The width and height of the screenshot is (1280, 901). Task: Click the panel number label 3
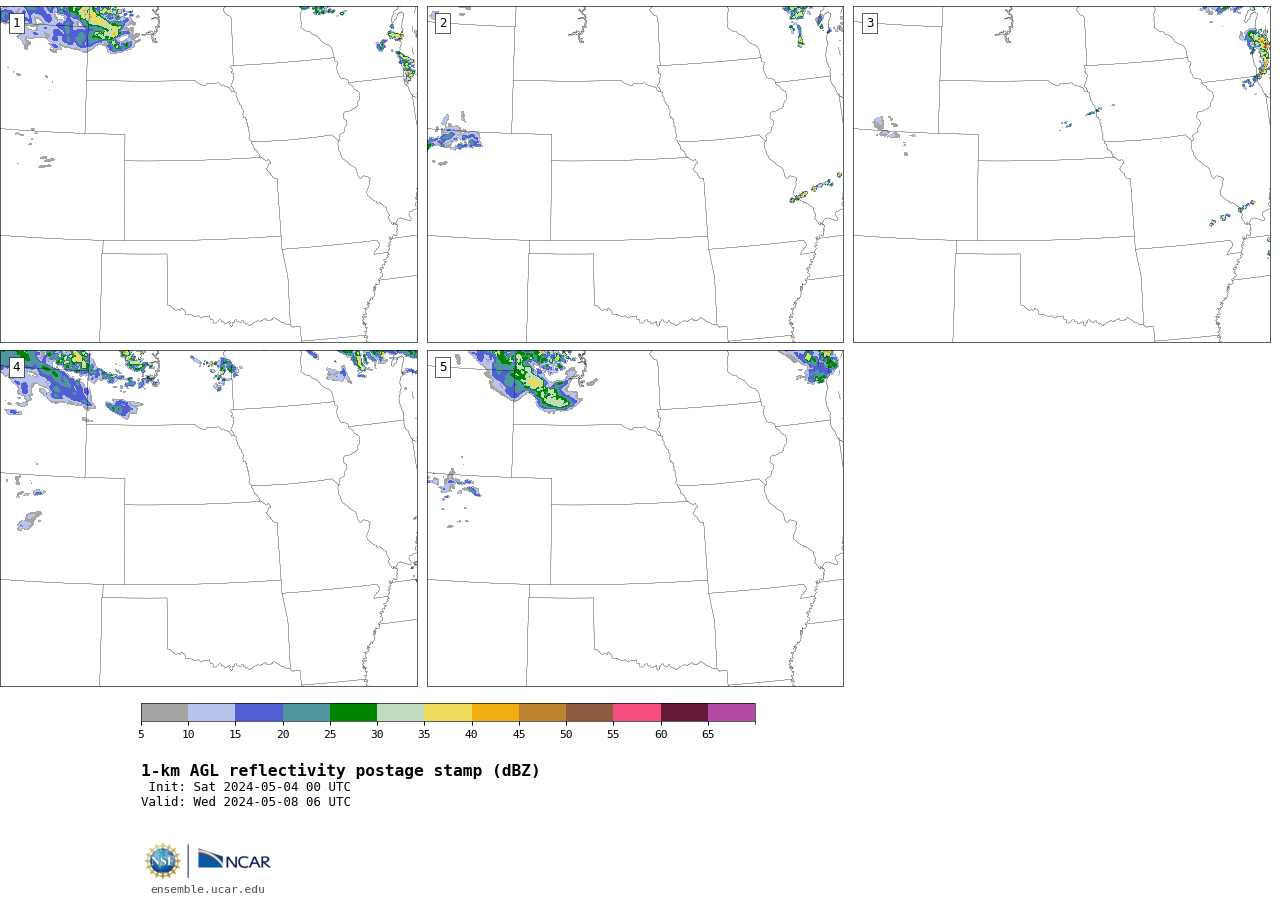tap(869, 23)
